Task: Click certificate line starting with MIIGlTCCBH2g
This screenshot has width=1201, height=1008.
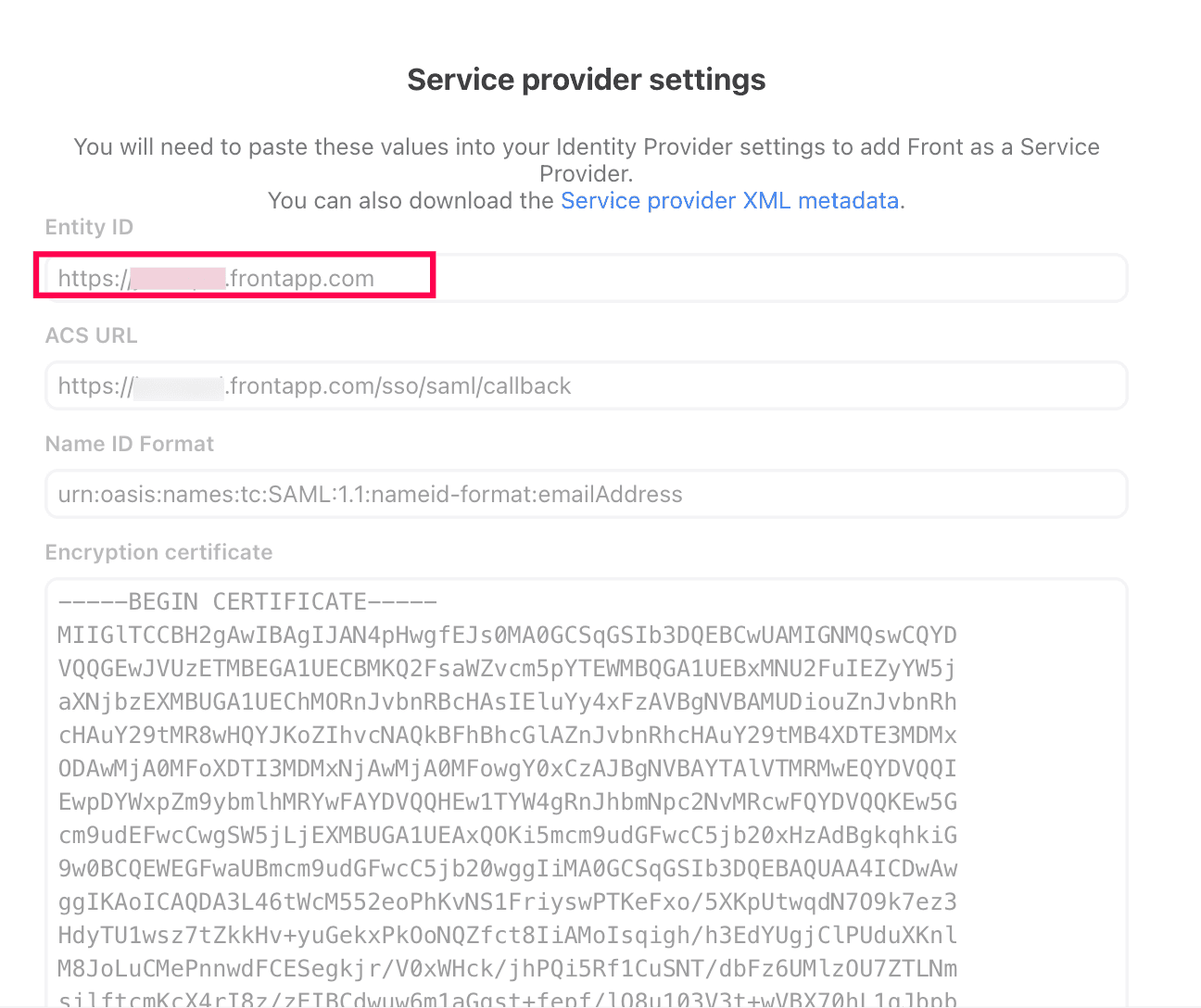Action: [x=507, y=636]
